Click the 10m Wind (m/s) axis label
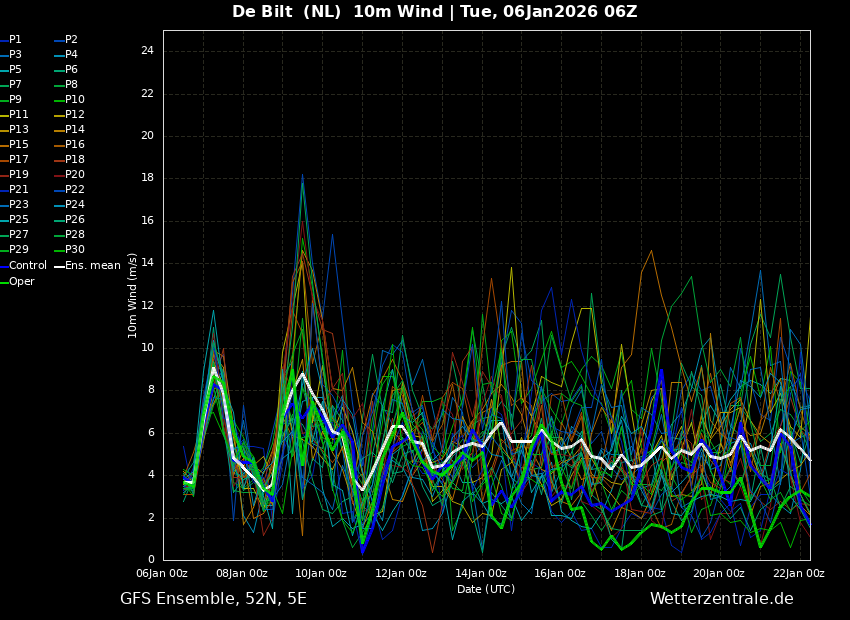The height and width of the screenshot is (620, 850). (x=132, y=295)
